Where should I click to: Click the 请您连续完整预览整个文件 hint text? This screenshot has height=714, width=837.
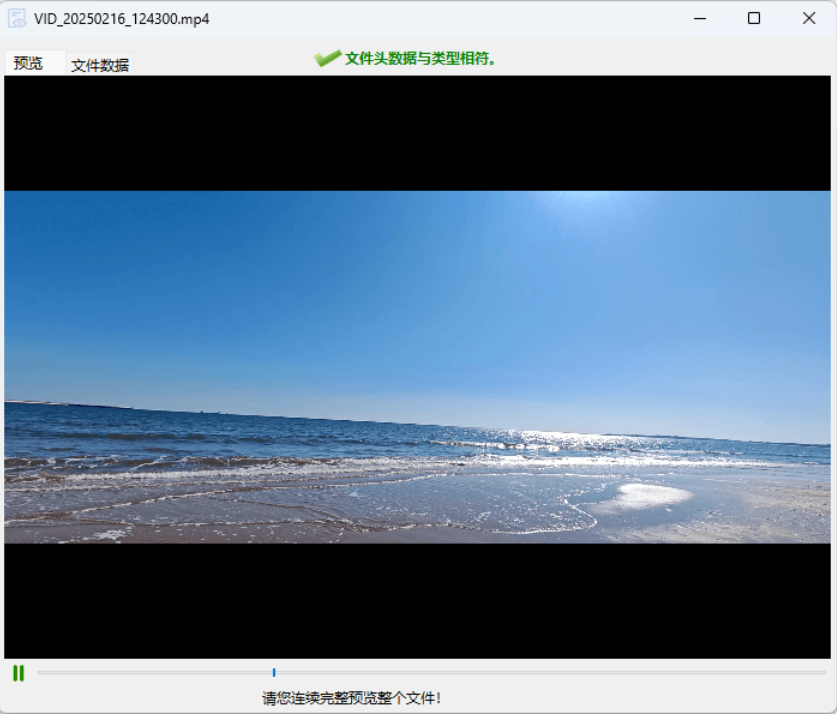pos(351,698)
